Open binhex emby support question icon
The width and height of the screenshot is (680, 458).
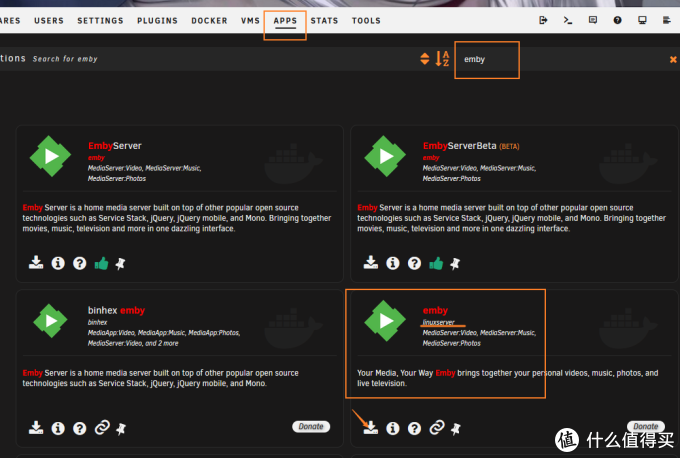click(80, 428)
